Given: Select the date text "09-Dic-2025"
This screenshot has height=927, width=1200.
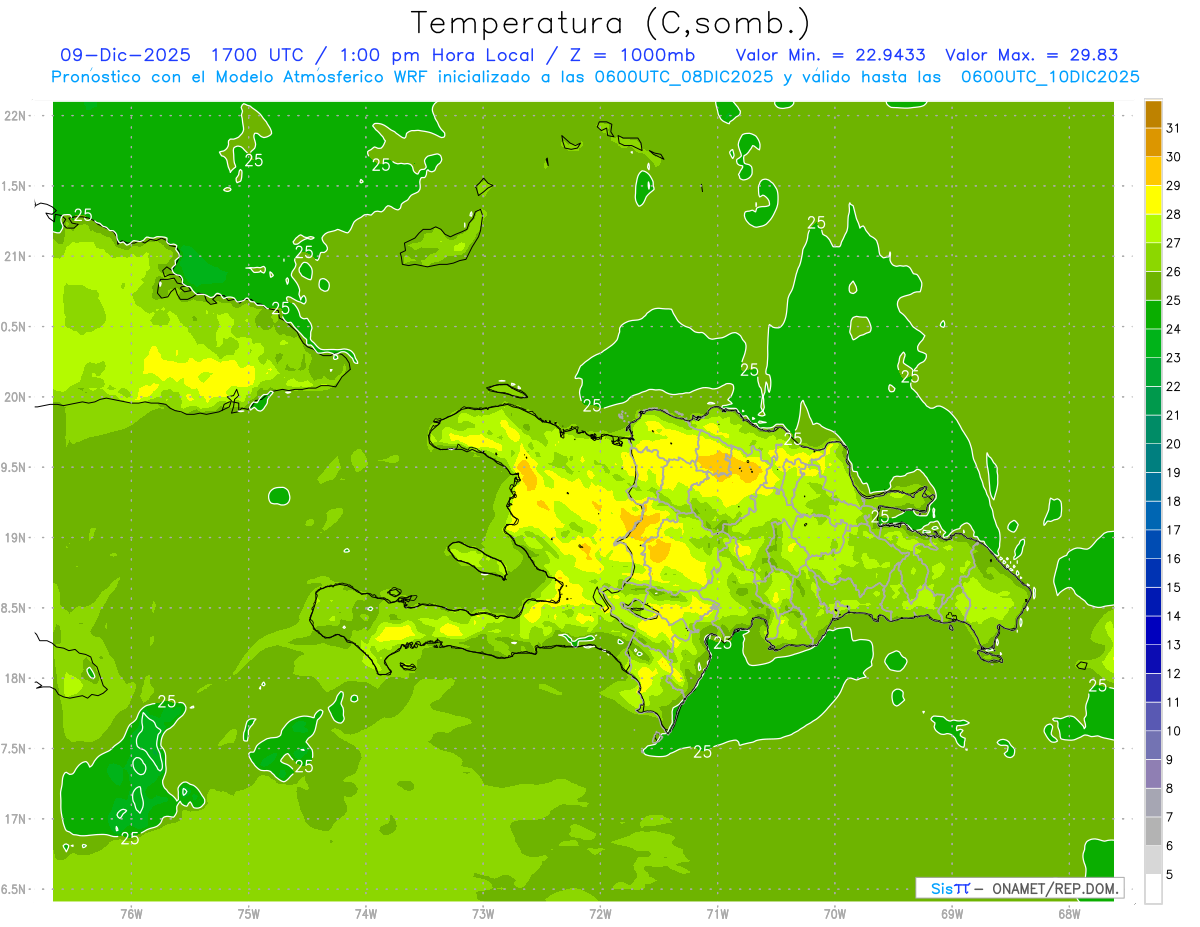Looking at the screenshot, I should pos(125,55).
